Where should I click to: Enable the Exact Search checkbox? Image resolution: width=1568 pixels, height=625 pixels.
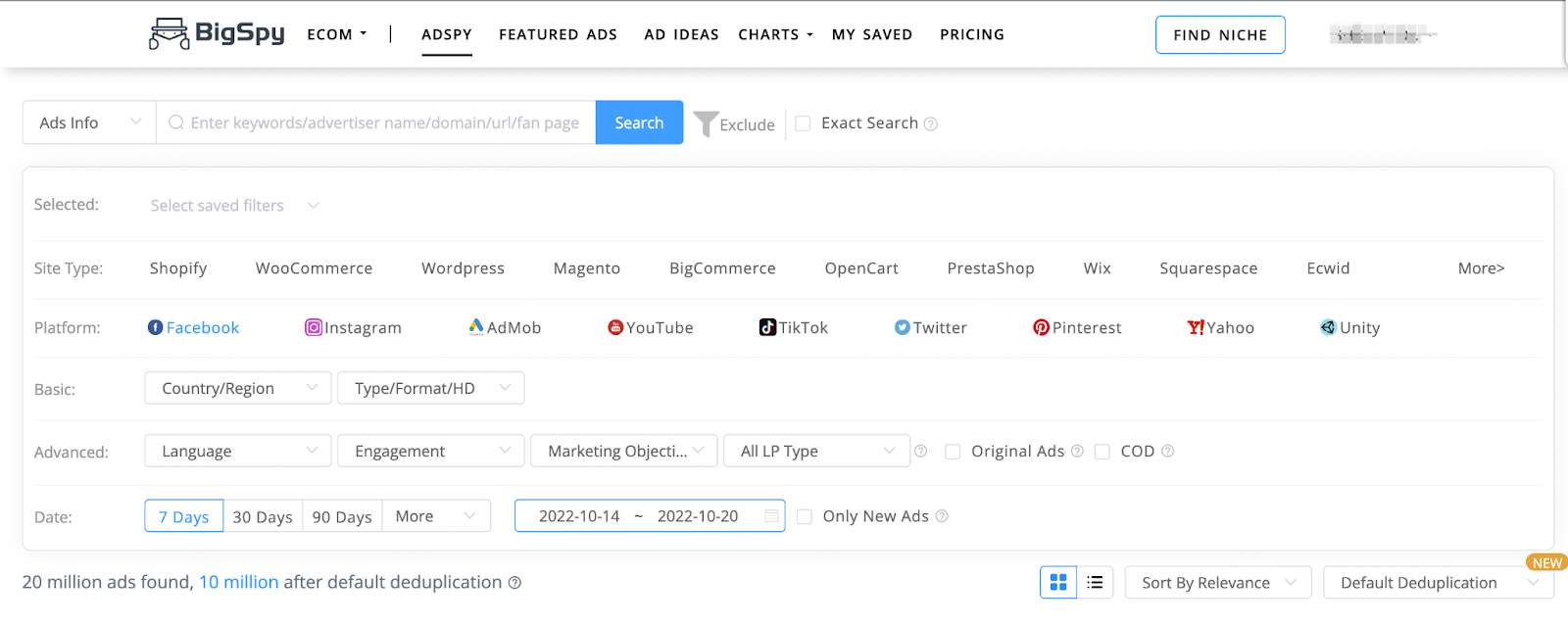pos(803,123)
